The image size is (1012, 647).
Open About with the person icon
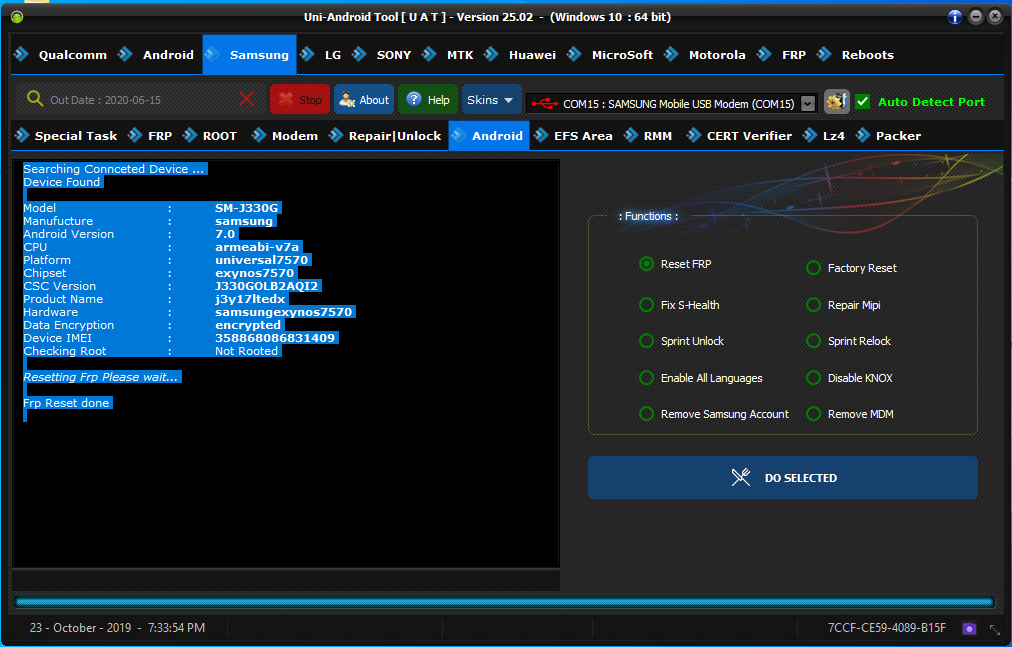coord(364,100)
